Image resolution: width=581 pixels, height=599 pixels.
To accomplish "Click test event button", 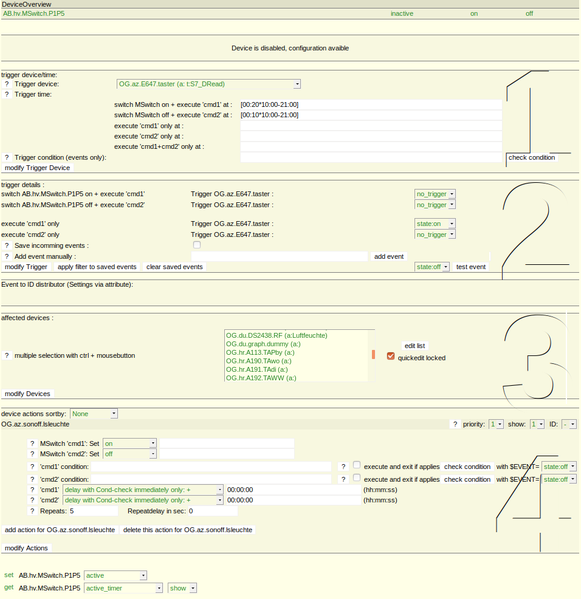I will [x=471, y=267].
